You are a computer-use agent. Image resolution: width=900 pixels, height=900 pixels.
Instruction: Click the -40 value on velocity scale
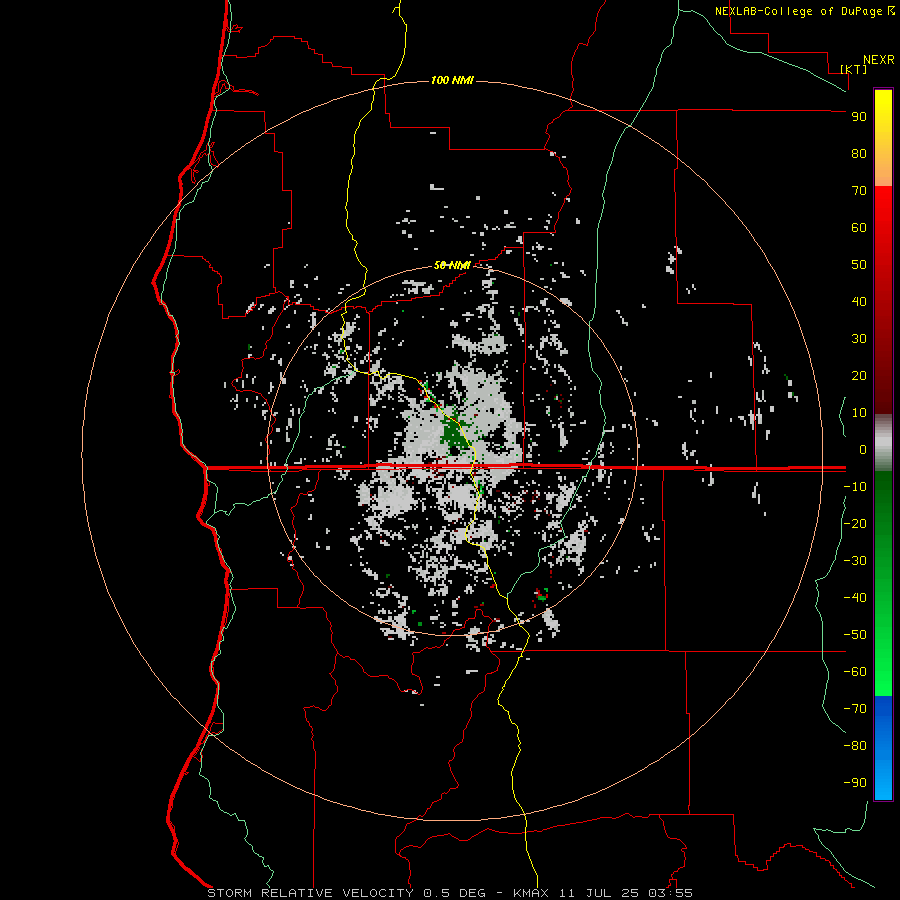[x=855, y=598]
